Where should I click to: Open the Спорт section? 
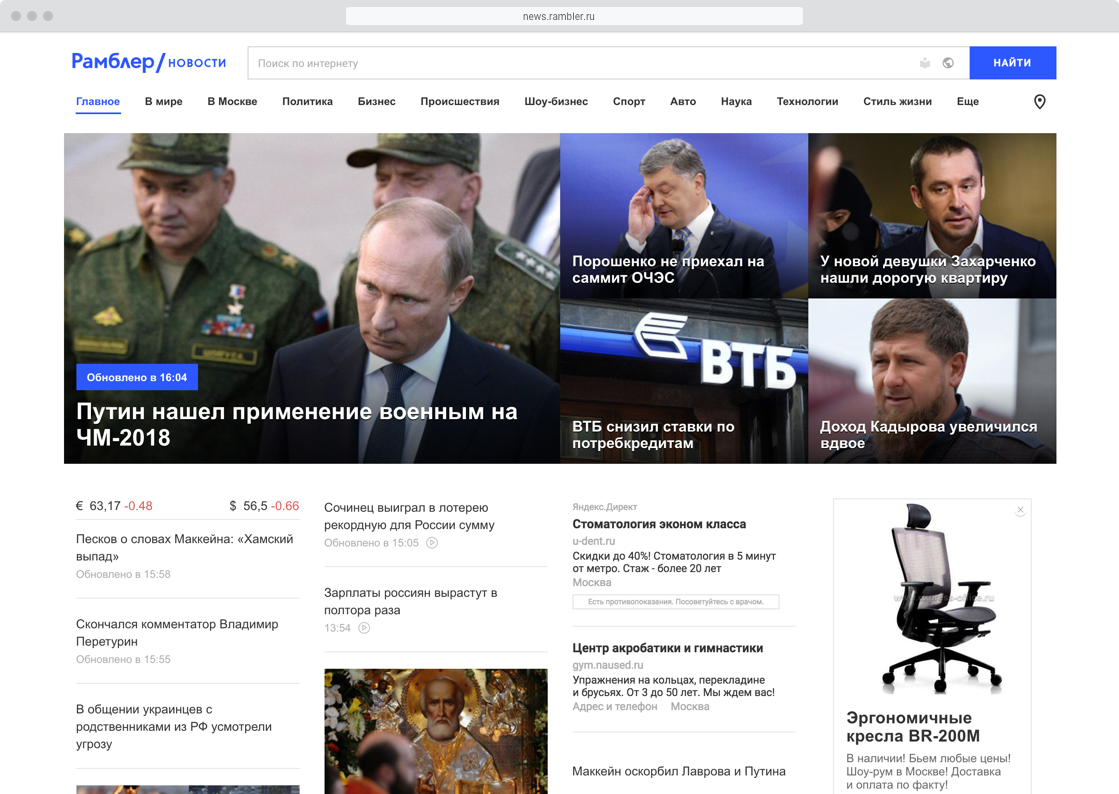pos(629,101)
